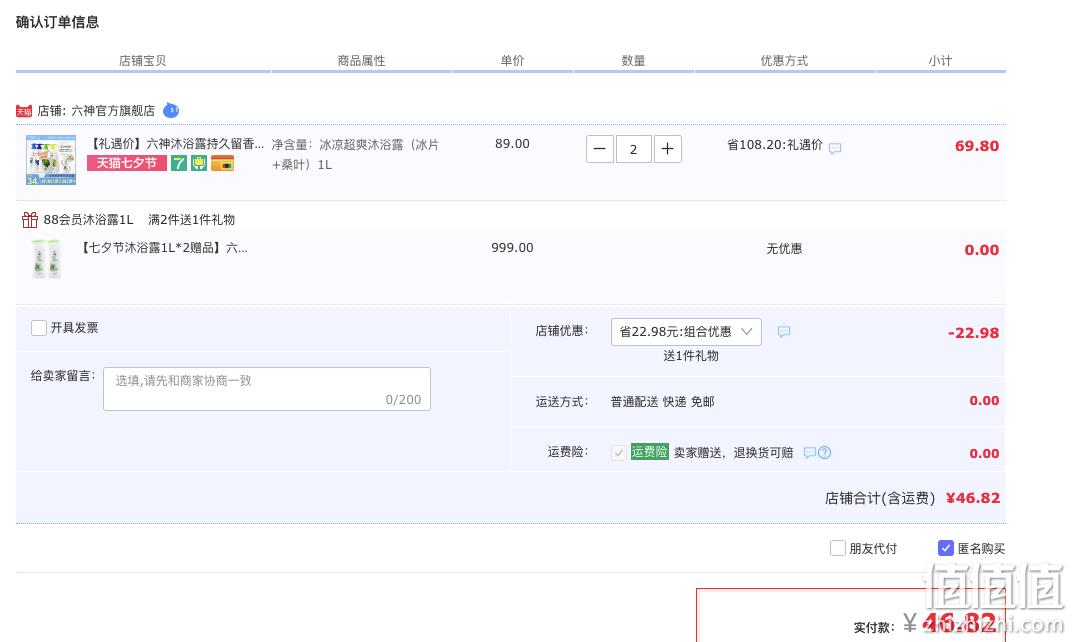
Task: Open the 七夕节 gift product thumbnail
Action: [47, 259]
